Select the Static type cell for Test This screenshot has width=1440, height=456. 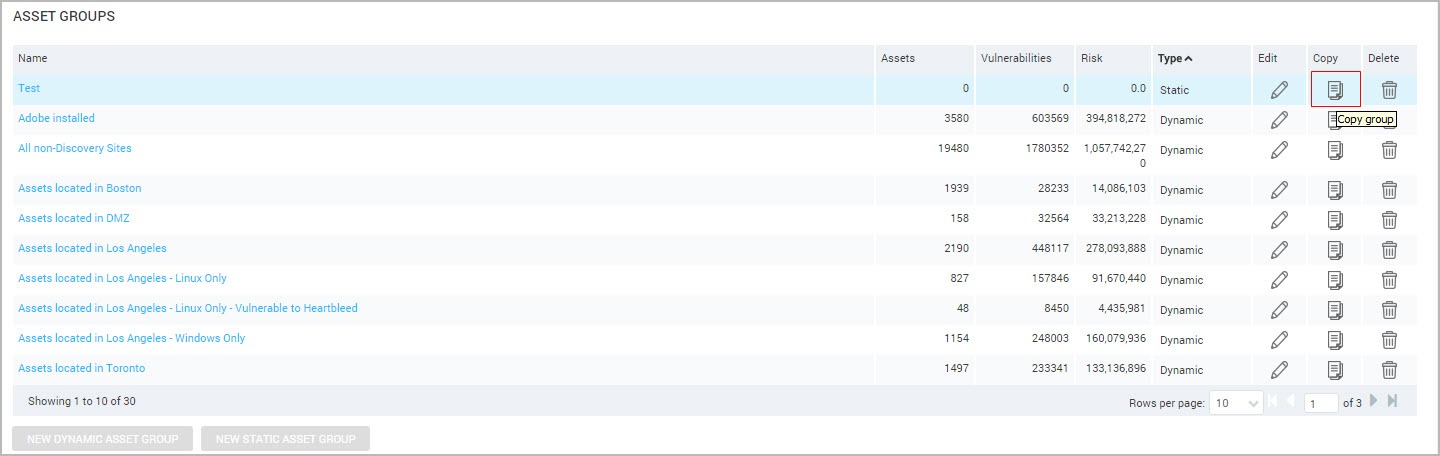tap(1175, 90)
